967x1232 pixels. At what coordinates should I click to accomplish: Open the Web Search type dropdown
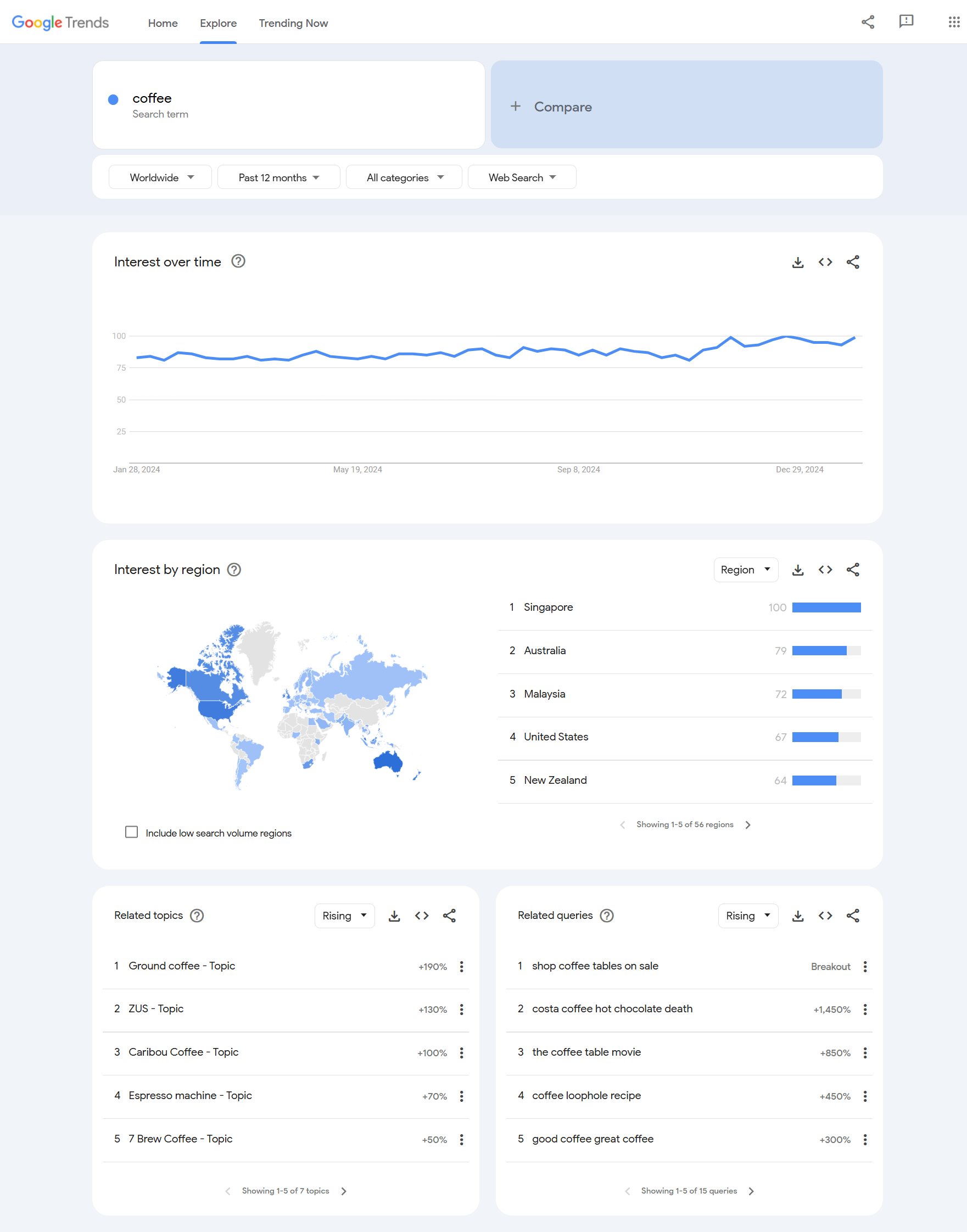522,177
